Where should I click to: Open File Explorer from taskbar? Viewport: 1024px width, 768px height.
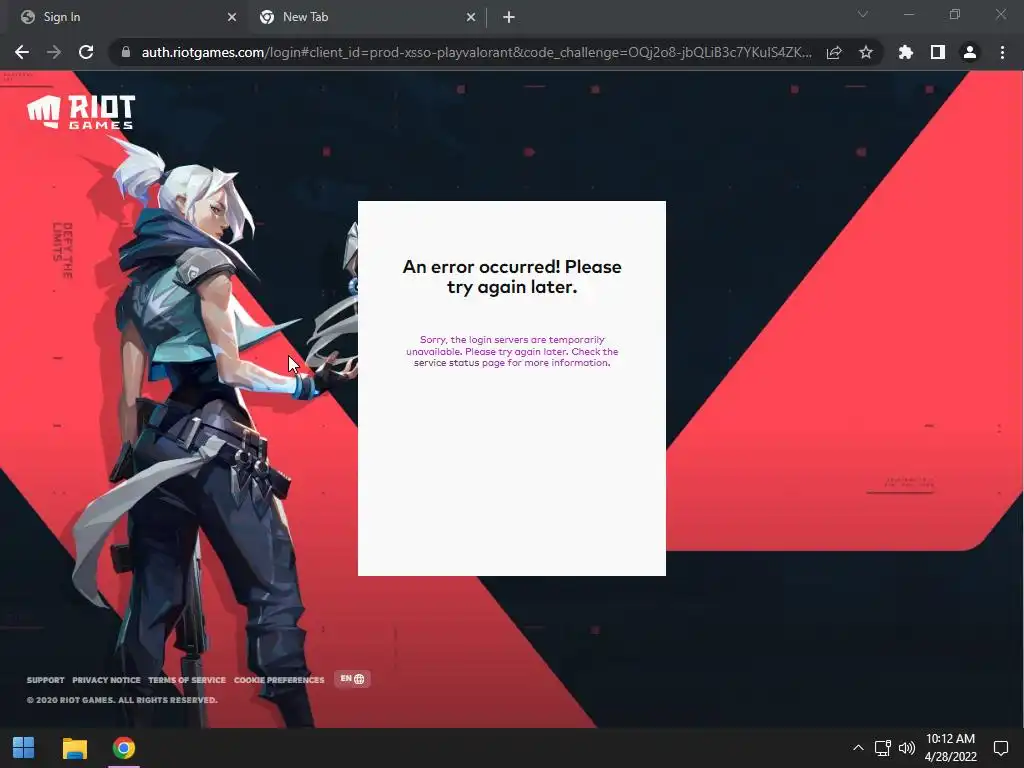coord(74,748)
